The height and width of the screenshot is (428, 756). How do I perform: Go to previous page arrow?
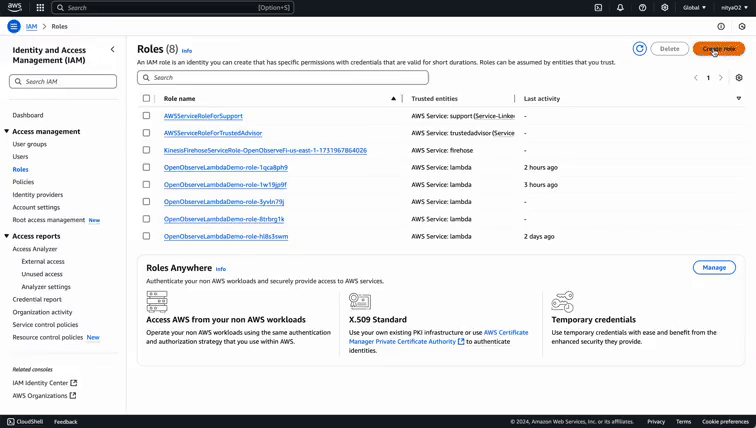click(x=696, y=78)
